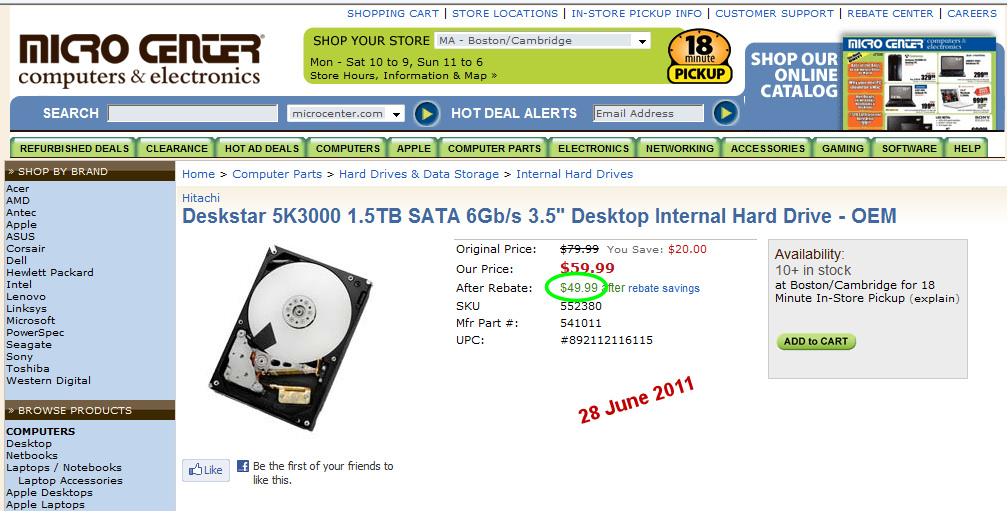Viewport: 1007px width, 511px height.
Task: Select Western Digital in brand list
Action: 48,381
